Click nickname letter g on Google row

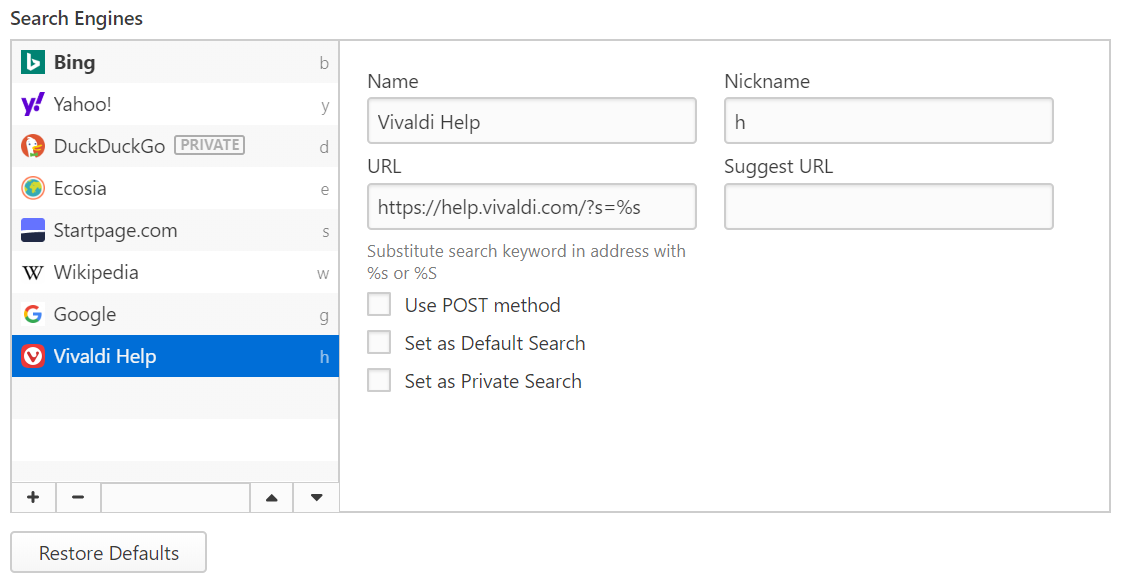(324, 317)
